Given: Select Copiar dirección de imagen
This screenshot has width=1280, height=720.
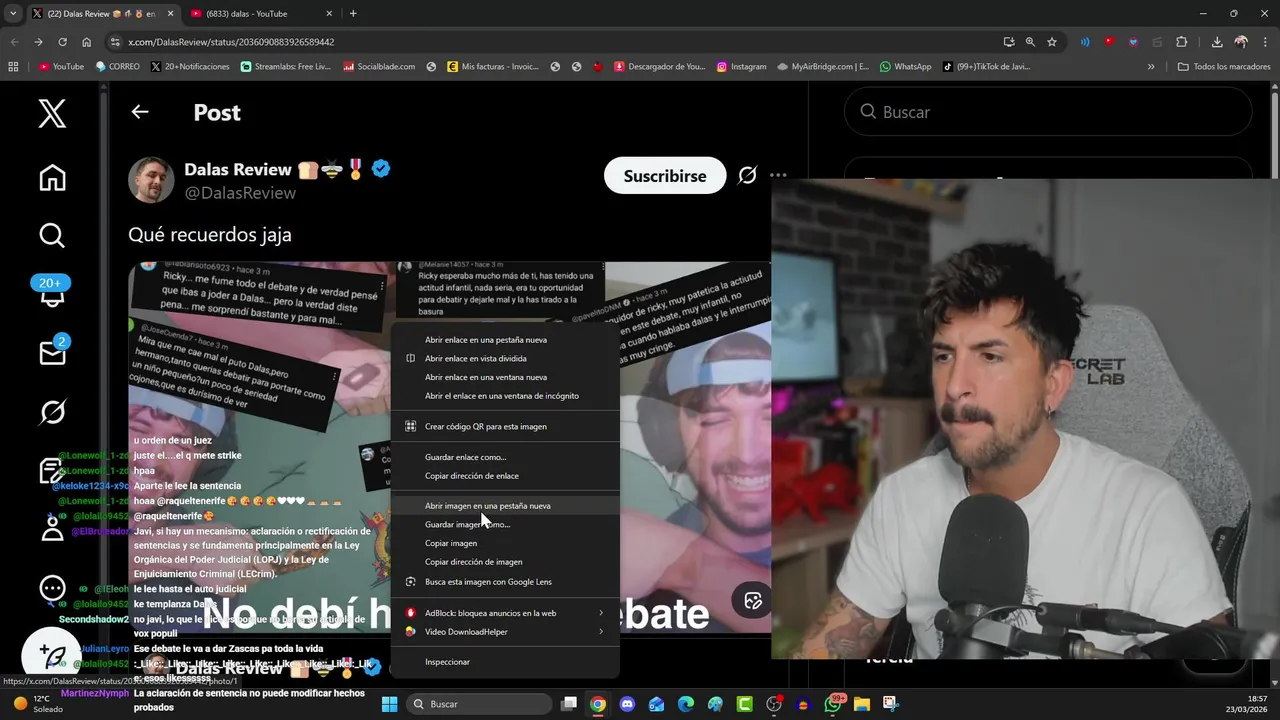Looking at the screenshot, I should click(474, 562).
